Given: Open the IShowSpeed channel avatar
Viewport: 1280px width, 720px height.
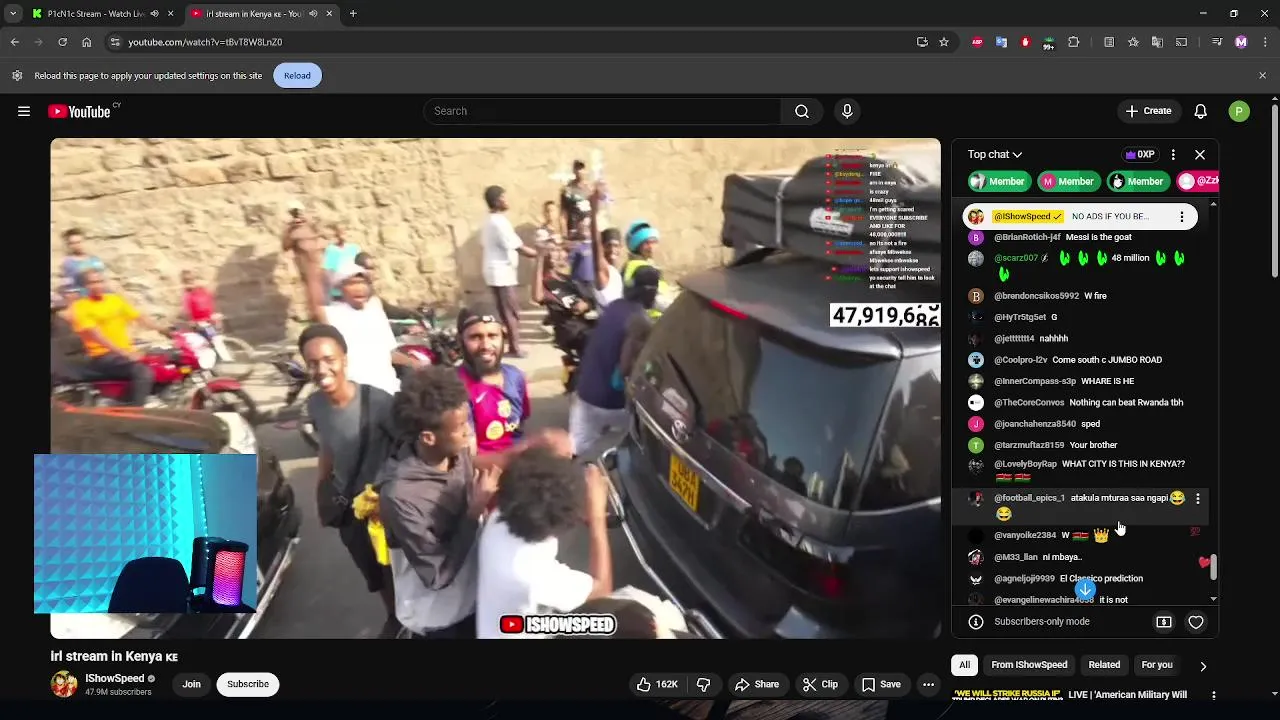Looking at the screenshot, I should pyautogui.click(x=64, y=684).
